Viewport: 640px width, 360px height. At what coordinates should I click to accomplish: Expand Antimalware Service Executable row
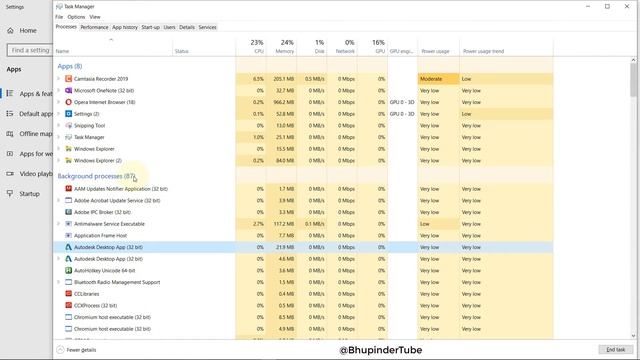point(59,224)
